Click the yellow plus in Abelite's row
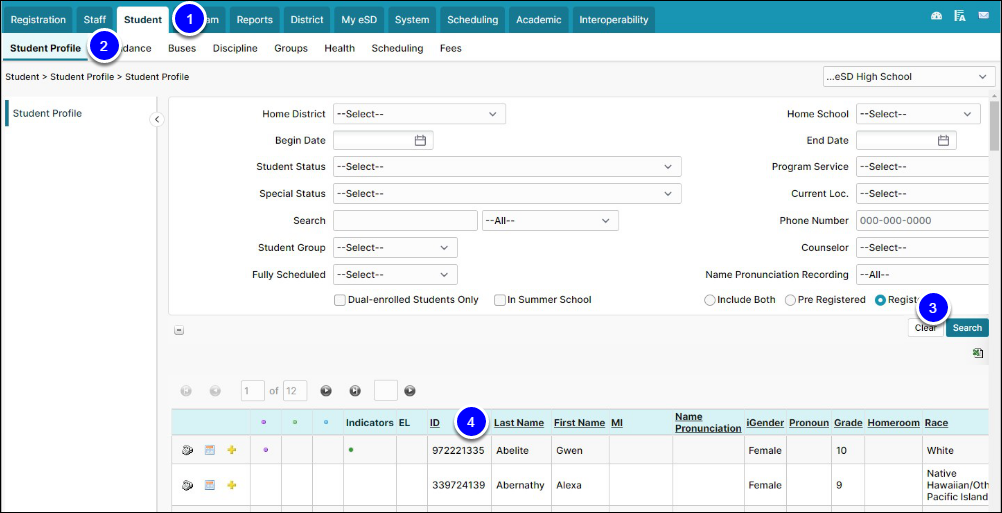This screenshot has width=1002, height=513. pyautogui.click(x=231, y=450)
